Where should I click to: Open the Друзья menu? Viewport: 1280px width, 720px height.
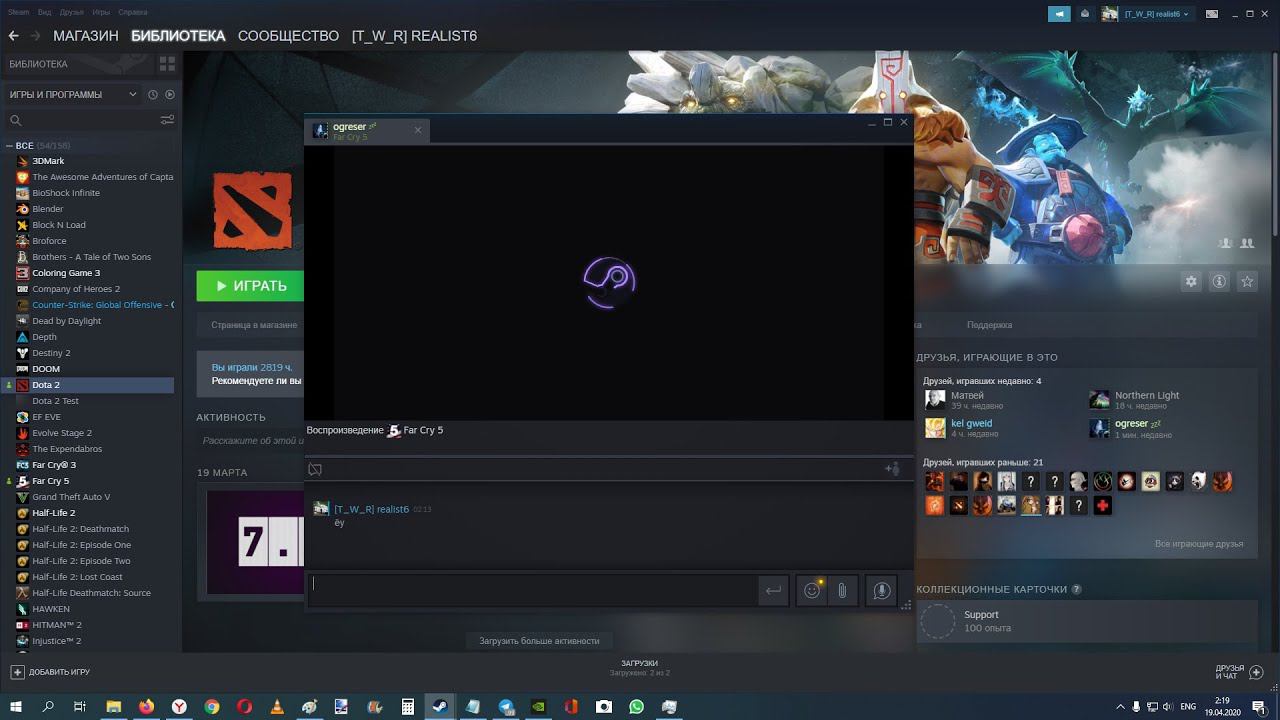click(x=72, y=12)
